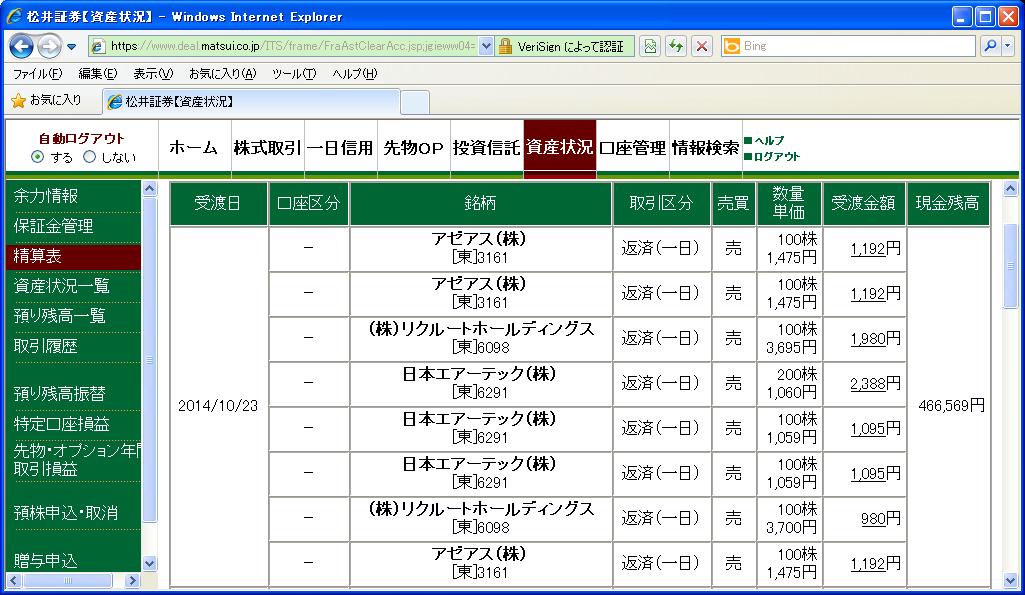The height and width of the screenshot is (595, 1025).
Task: Click the 受渡金額 column header
Action: tap(864, 203)
